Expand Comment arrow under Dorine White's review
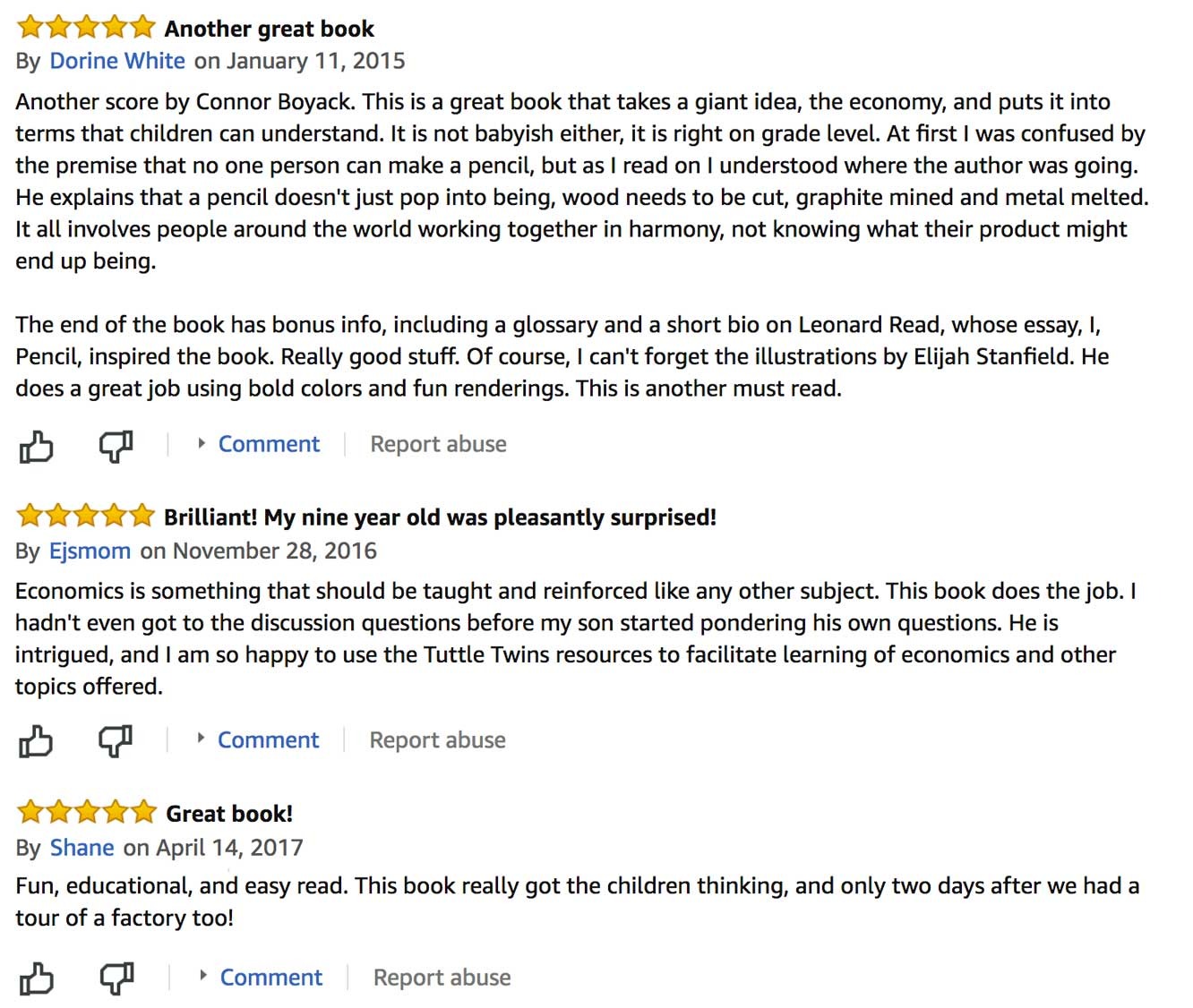This screenshot has width=1193, height=1008. tap(202, 443)
